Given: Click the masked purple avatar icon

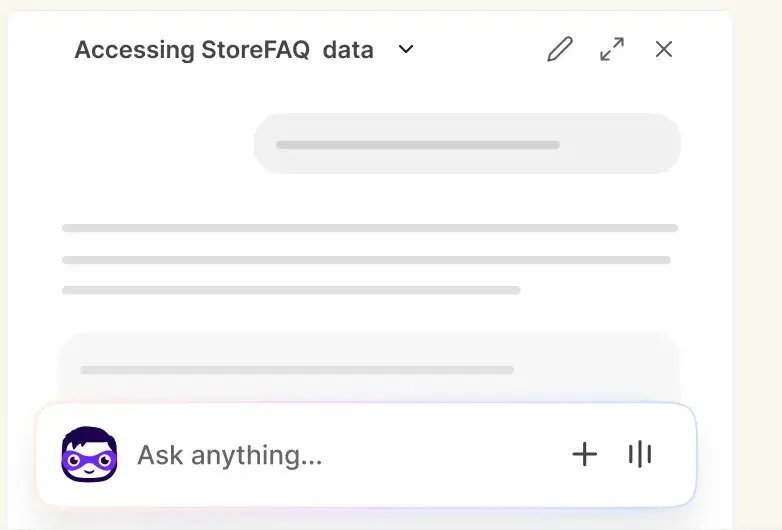Looking at the screenshot, I should (89, 454).
